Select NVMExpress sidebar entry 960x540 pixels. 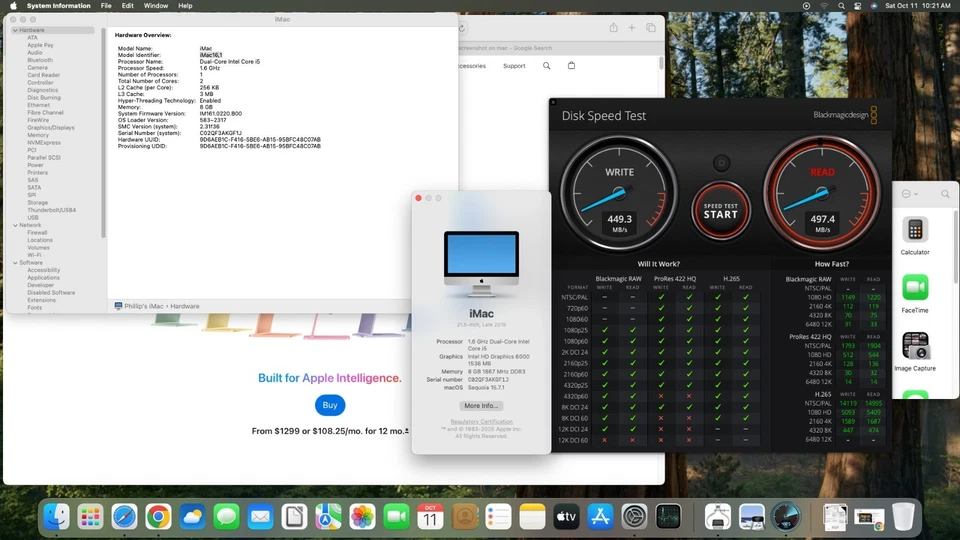[44, 143]
